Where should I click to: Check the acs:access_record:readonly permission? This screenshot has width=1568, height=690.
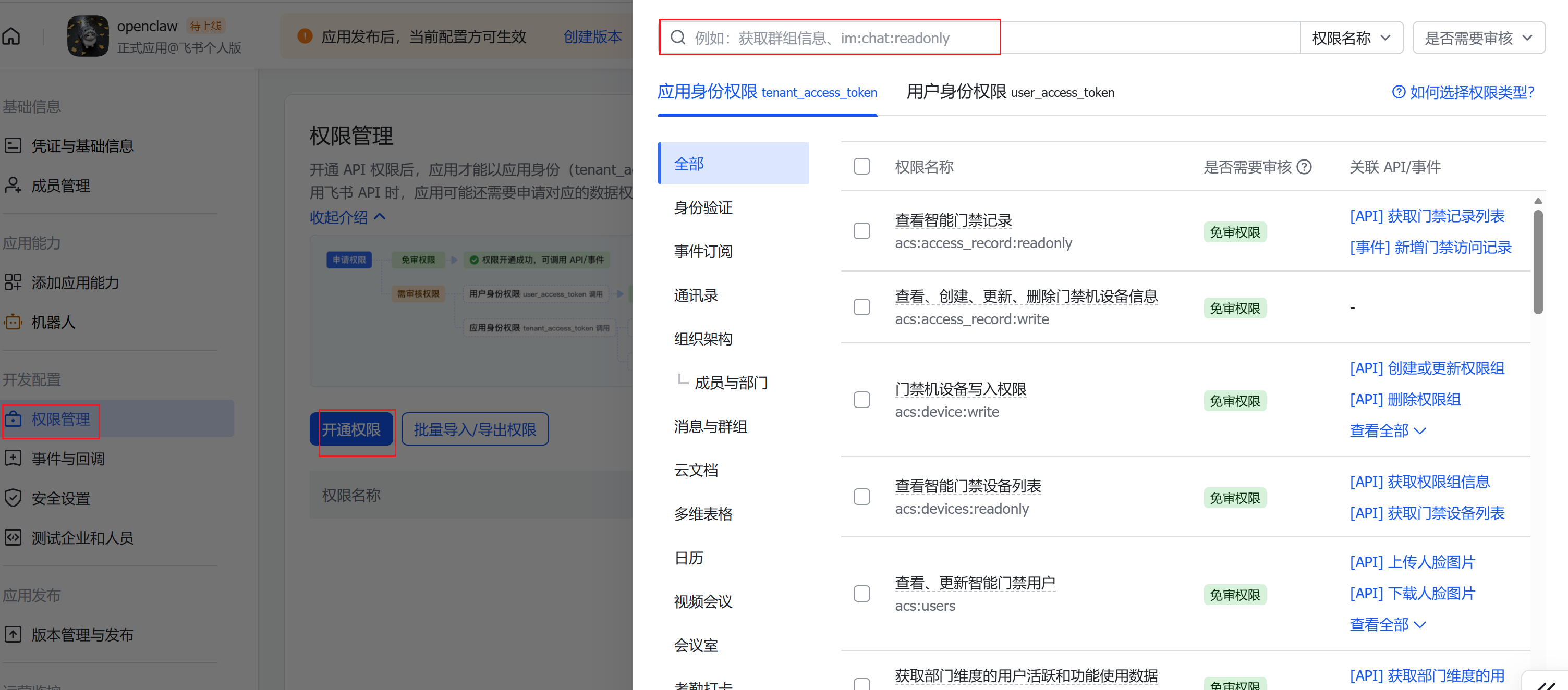tap(862, 231)
